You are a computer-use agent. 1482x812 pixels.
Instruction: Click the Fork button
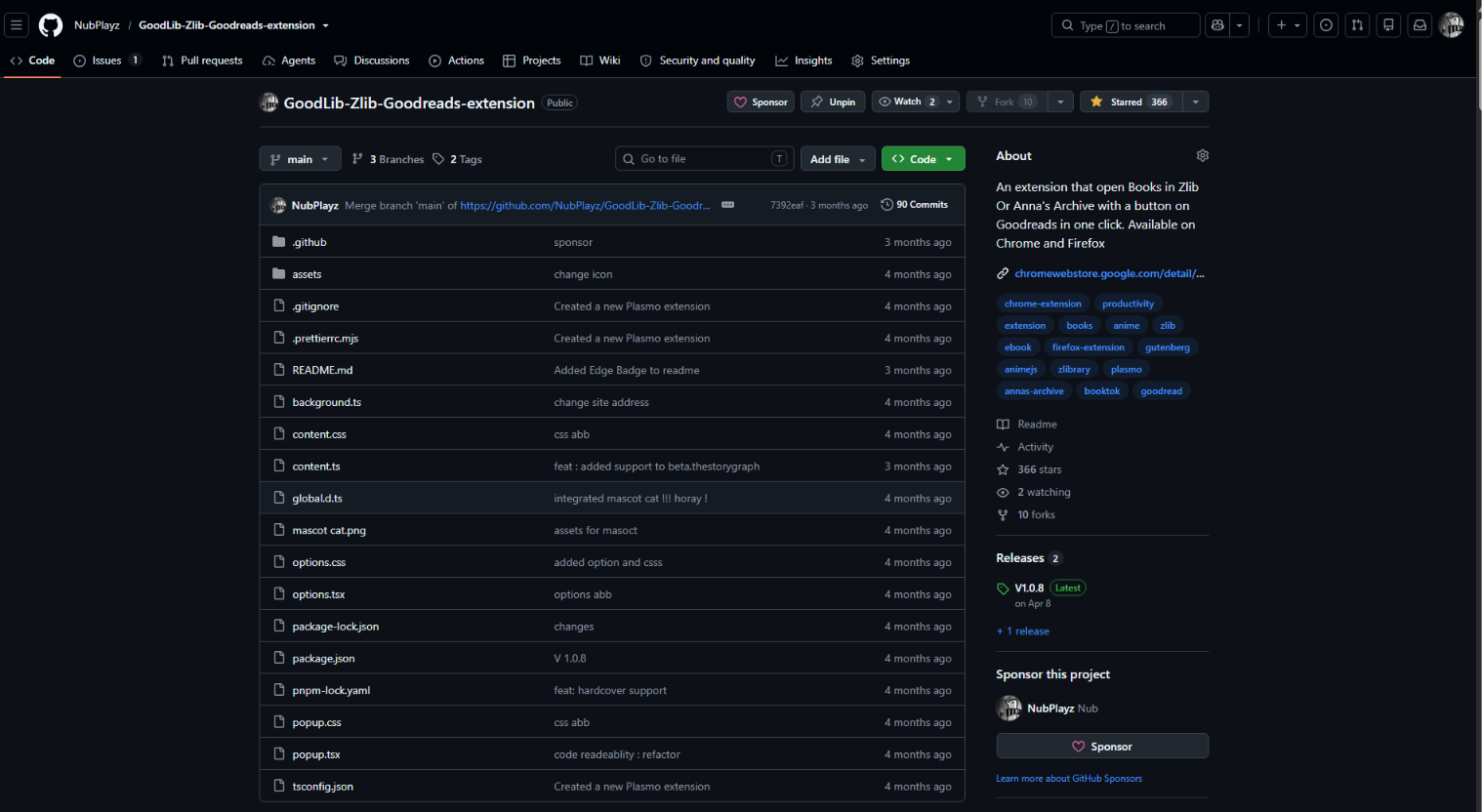tap(1007, 101)
